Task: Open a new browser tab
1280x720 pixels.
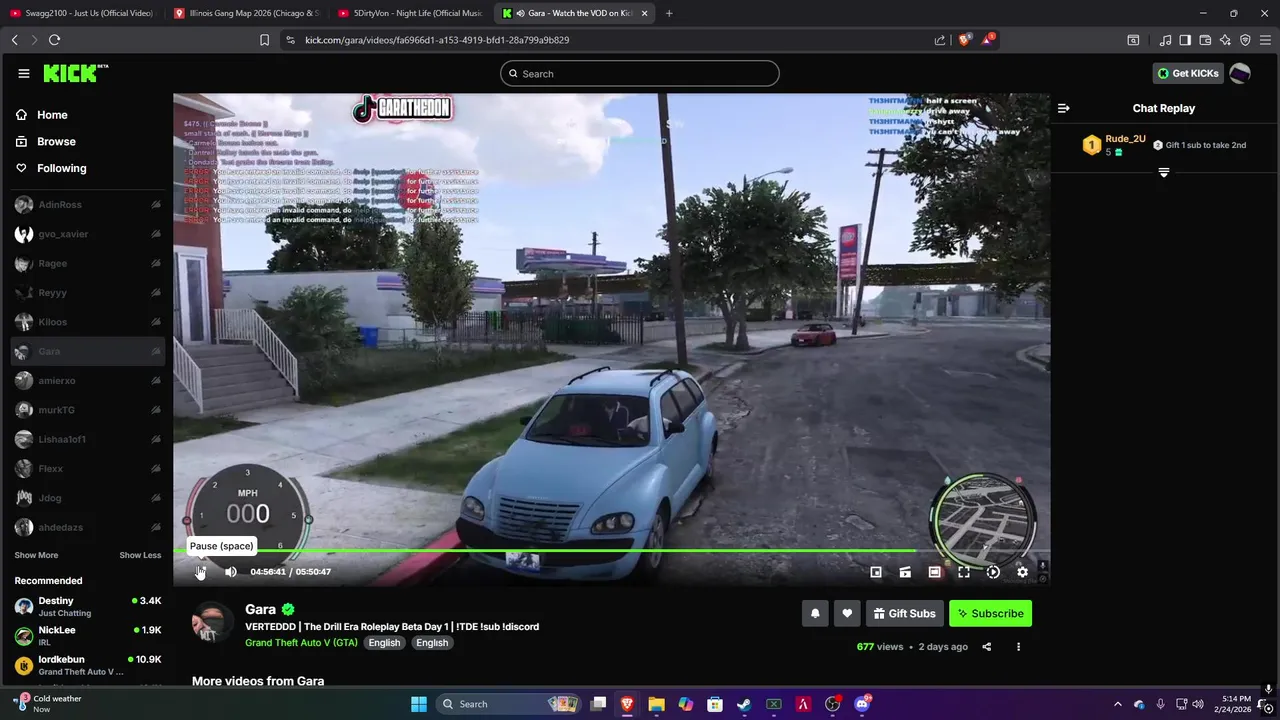Action: tap(669, 13)
